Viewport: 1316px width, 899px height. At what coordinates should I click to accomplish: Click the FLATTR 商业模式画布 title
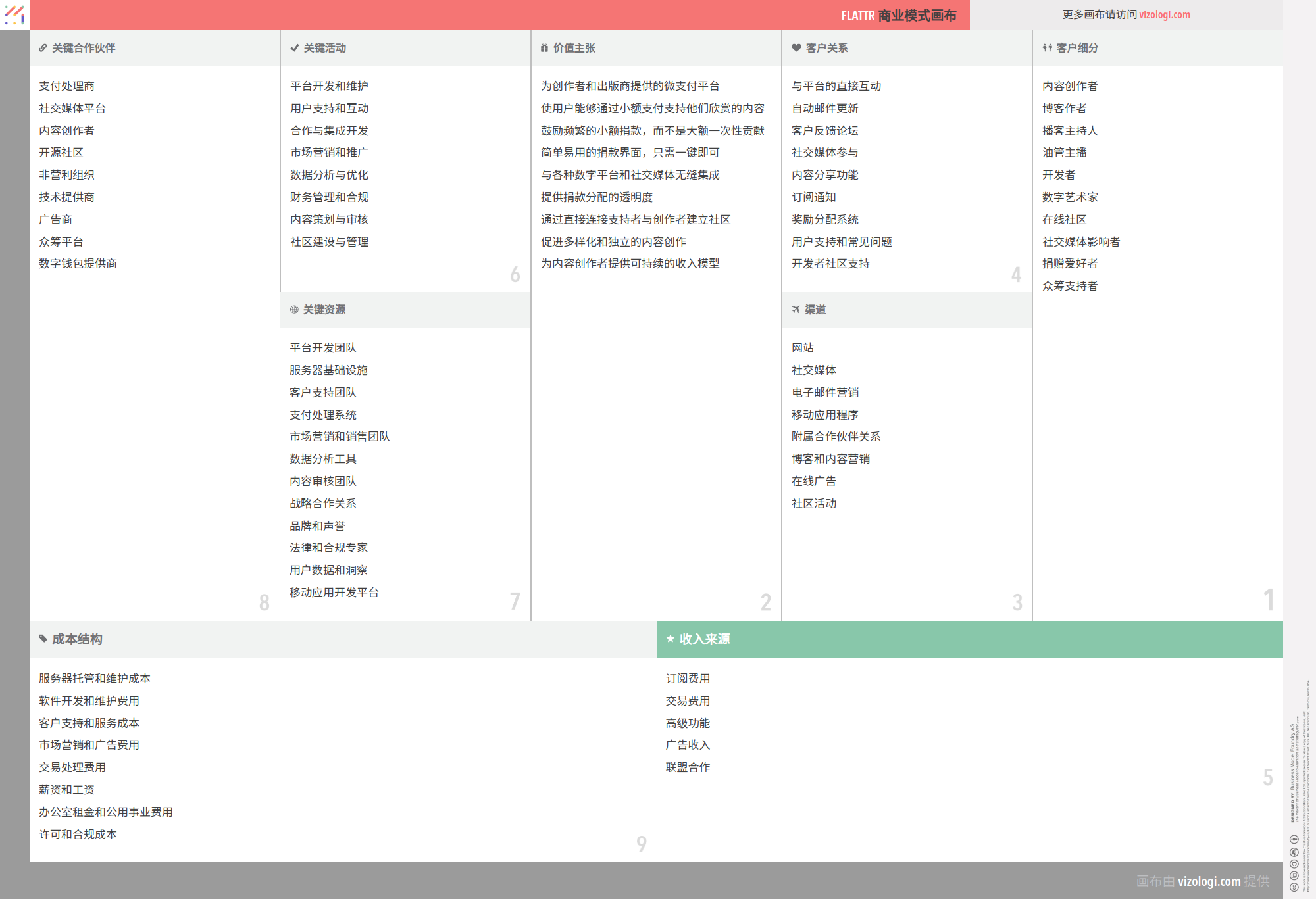[898, 15]
